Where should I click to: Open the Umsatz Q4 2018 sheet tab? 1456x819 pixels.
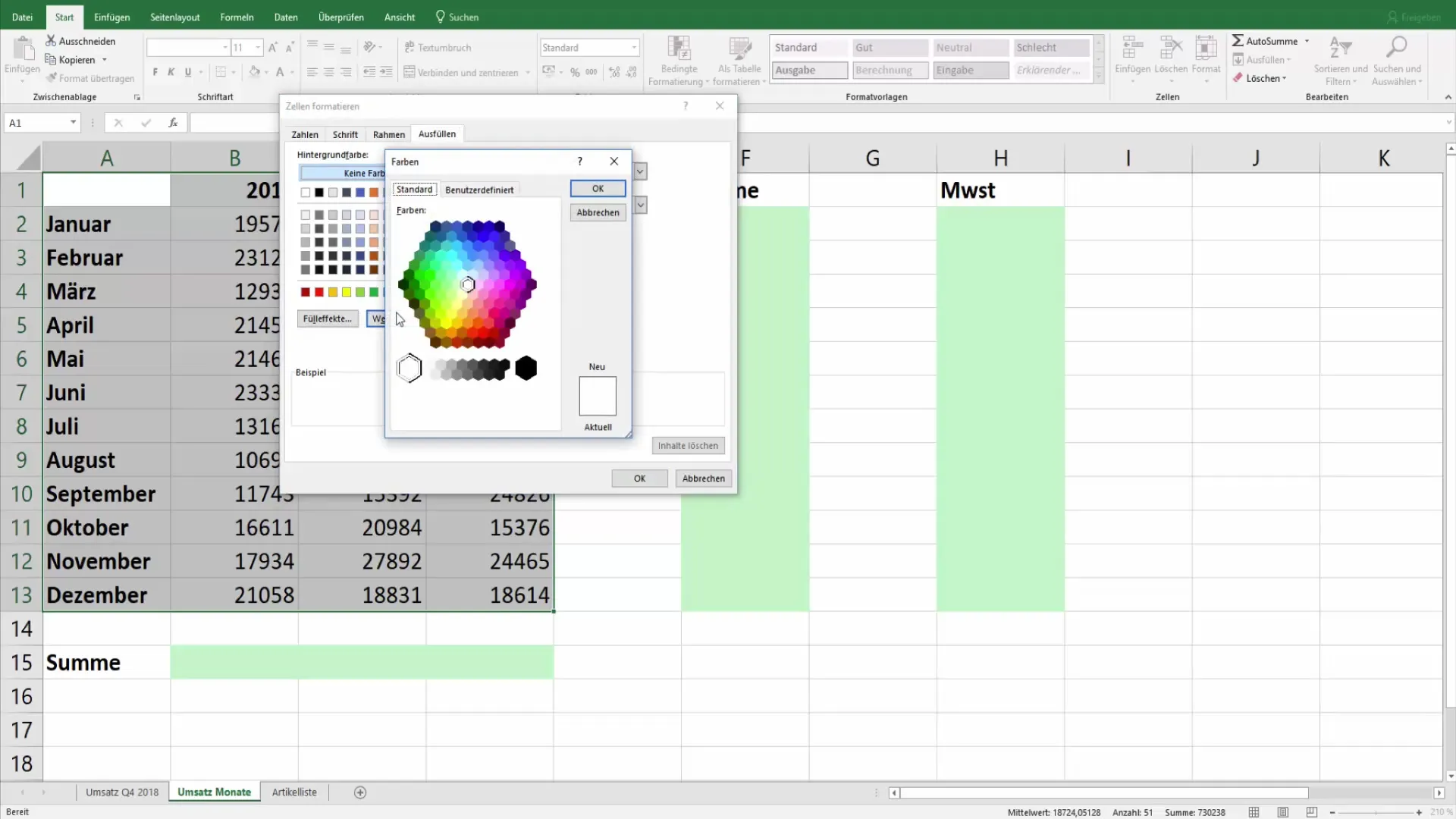point(122,792)
